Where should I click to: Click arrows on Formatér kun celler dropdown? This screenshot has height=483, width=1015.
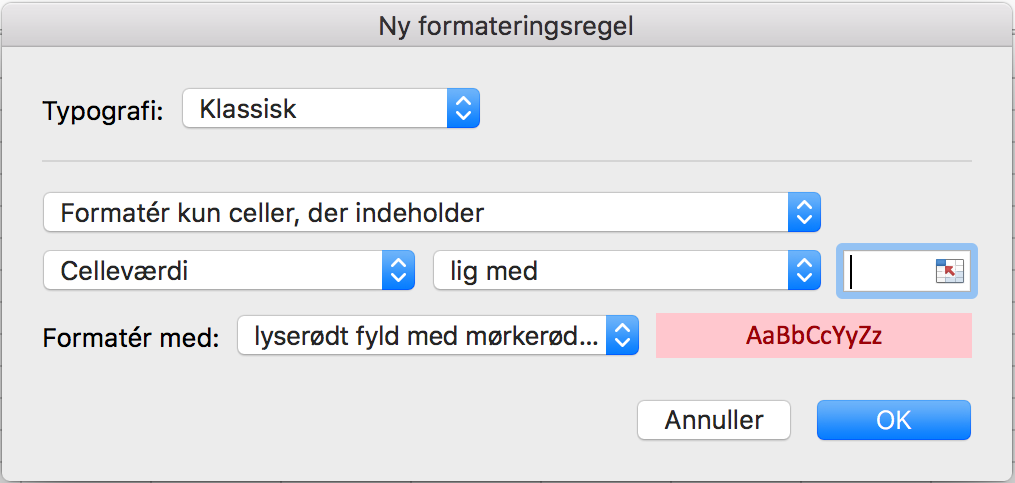[804, 212]
